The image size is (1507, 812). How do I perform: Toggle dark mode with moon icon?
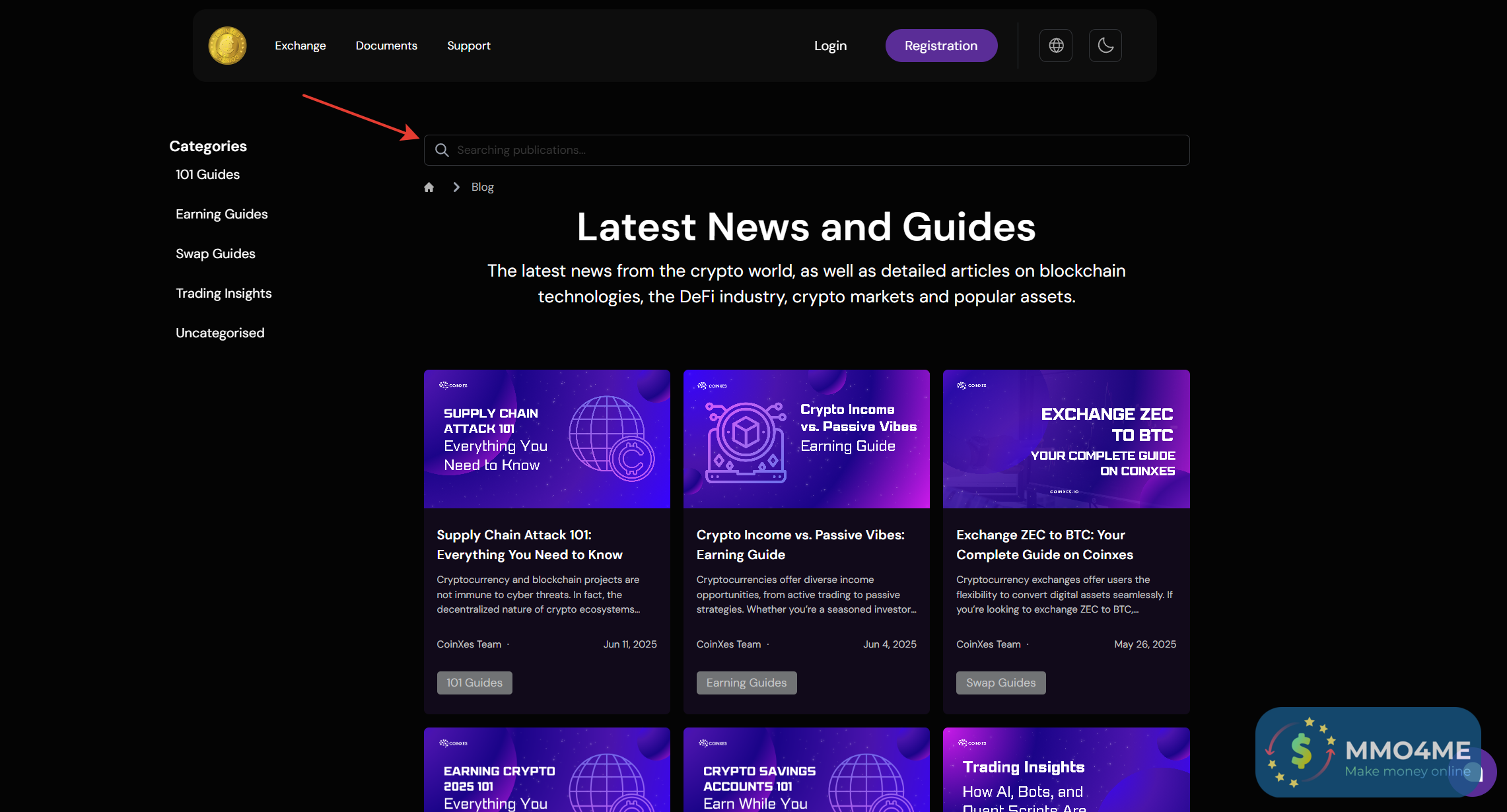1105,46
